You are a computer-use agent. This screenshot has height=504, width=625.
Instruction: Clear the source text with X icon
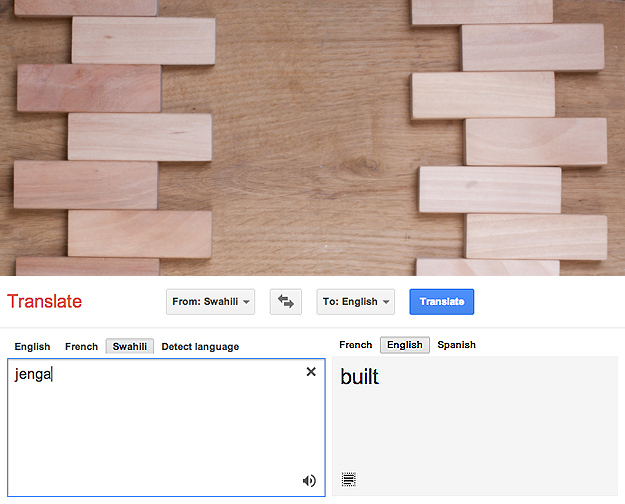(311, 372)
